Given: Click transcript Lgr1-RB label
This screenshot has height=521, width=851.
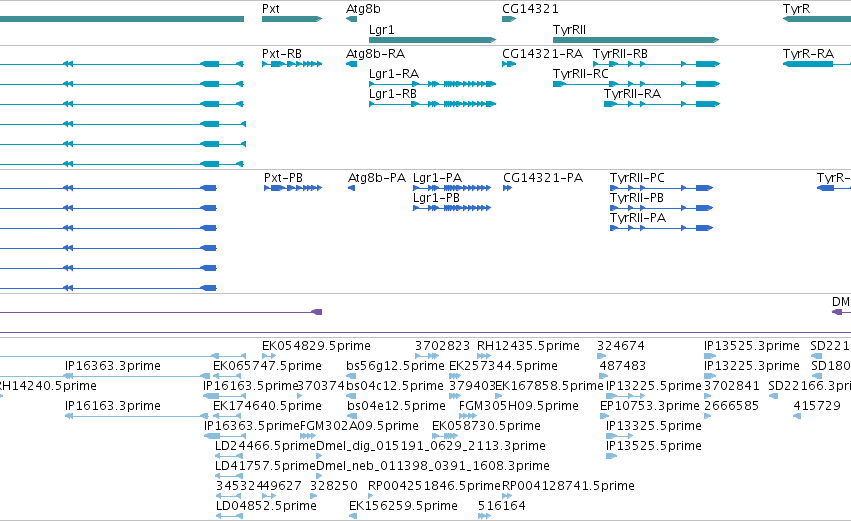Looking at the screenshot, I should pos(393,94).
